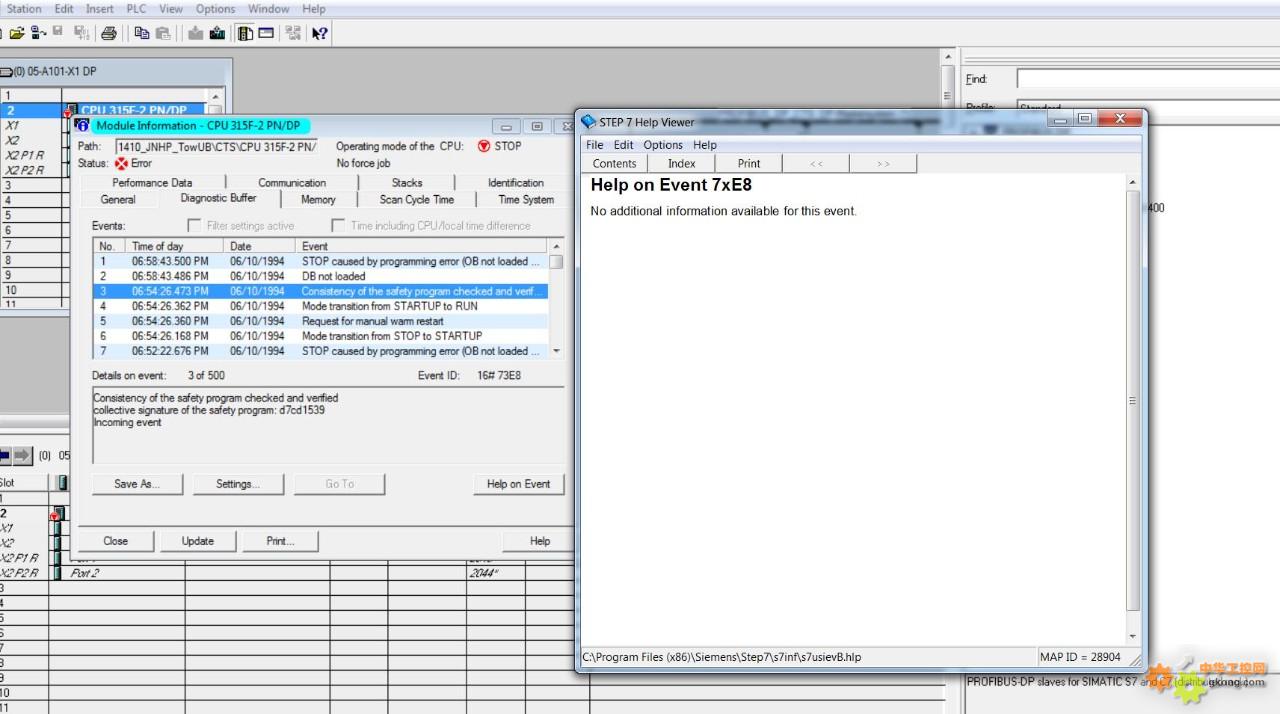Image resolution: width=1280 pixels, height=714 pixels.
Task: Click the STEP 7 Help Viewer title icon
Action: click(x=588, y=122)
